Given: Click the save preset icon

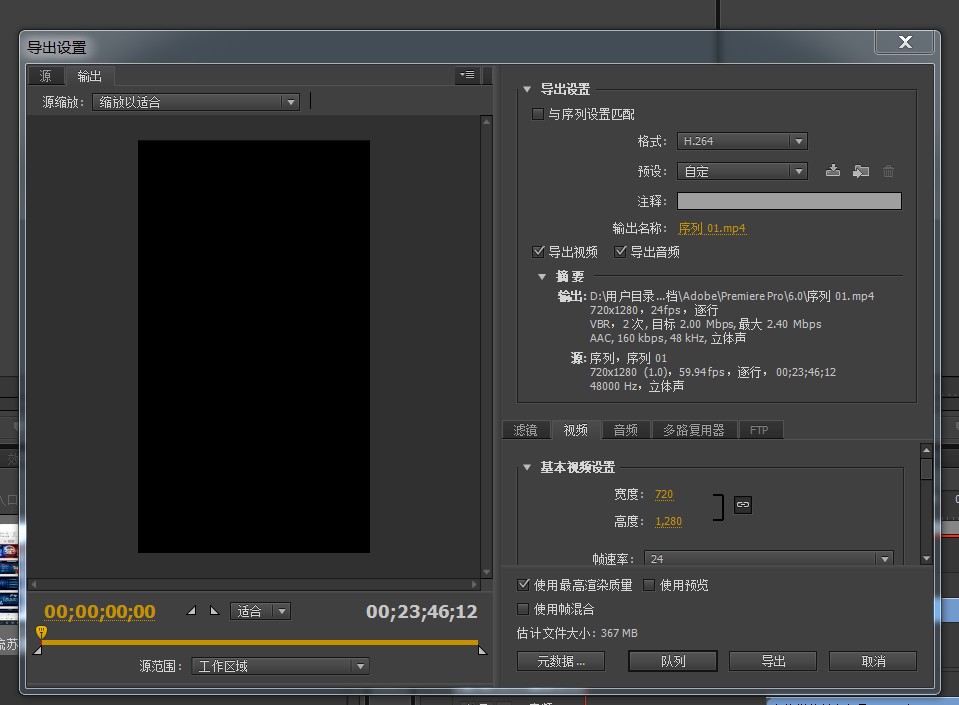Looking at the screenshot, I should (833, 171).
